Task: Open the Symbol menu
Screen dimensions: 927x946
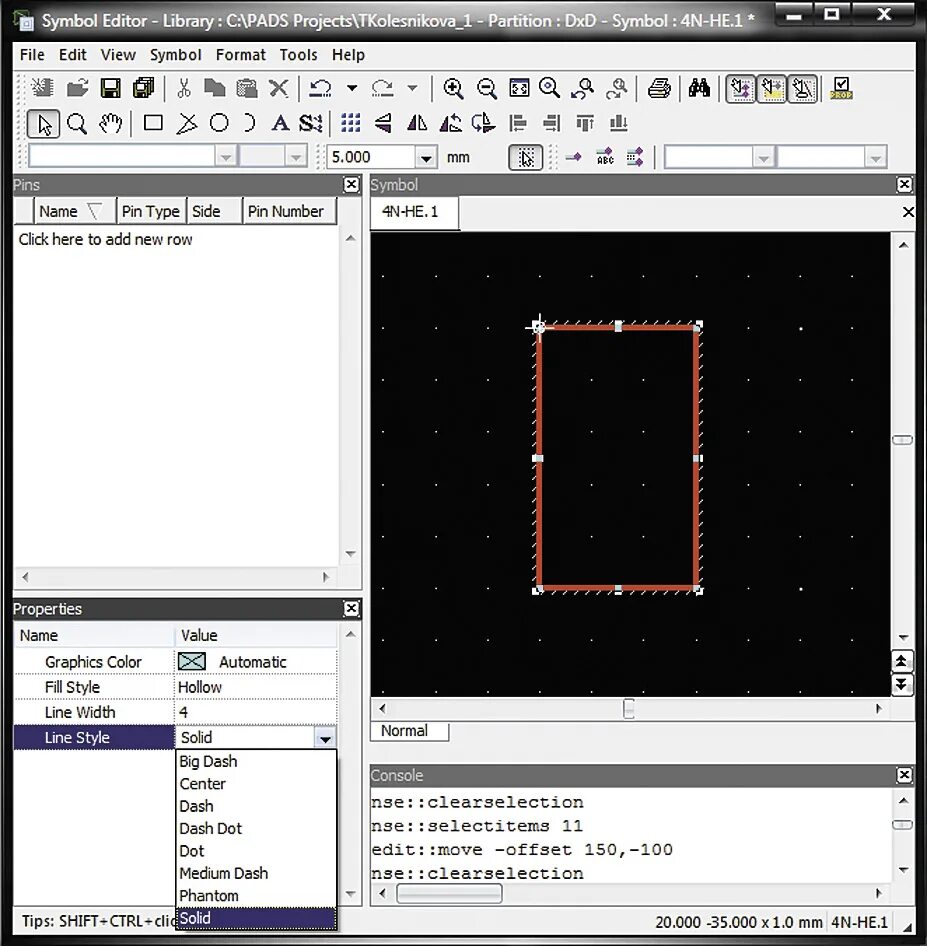Action: click(176, 55)
